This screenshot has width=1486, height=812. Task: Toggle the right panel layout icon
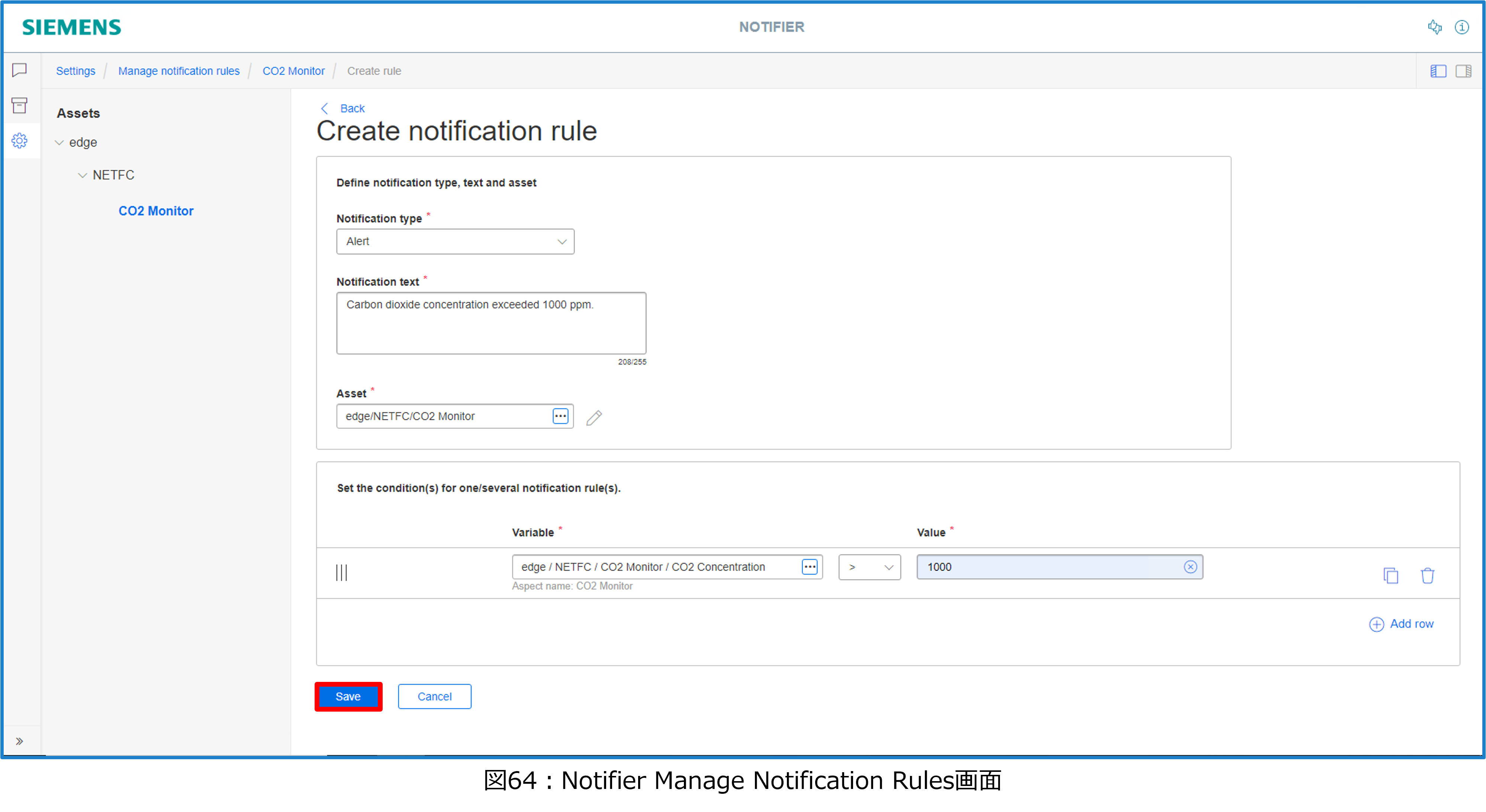pyautogui.click(x=1464, y=71)
